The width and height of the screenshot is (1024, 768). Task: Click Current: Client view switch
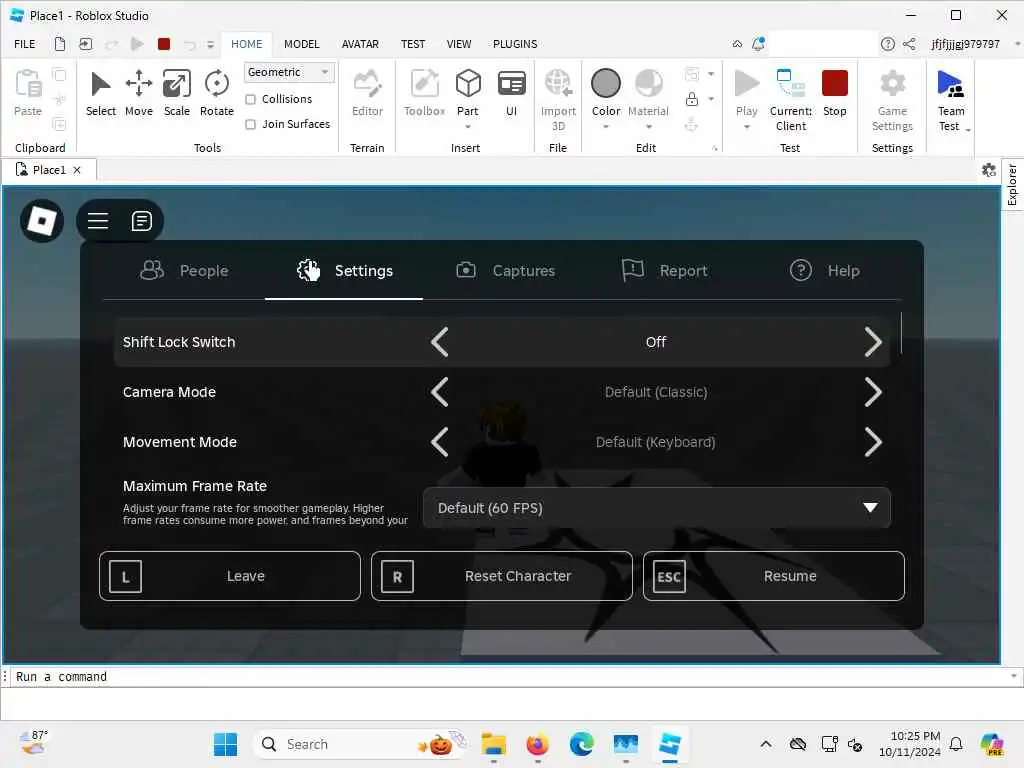click(x=791, y=100)
